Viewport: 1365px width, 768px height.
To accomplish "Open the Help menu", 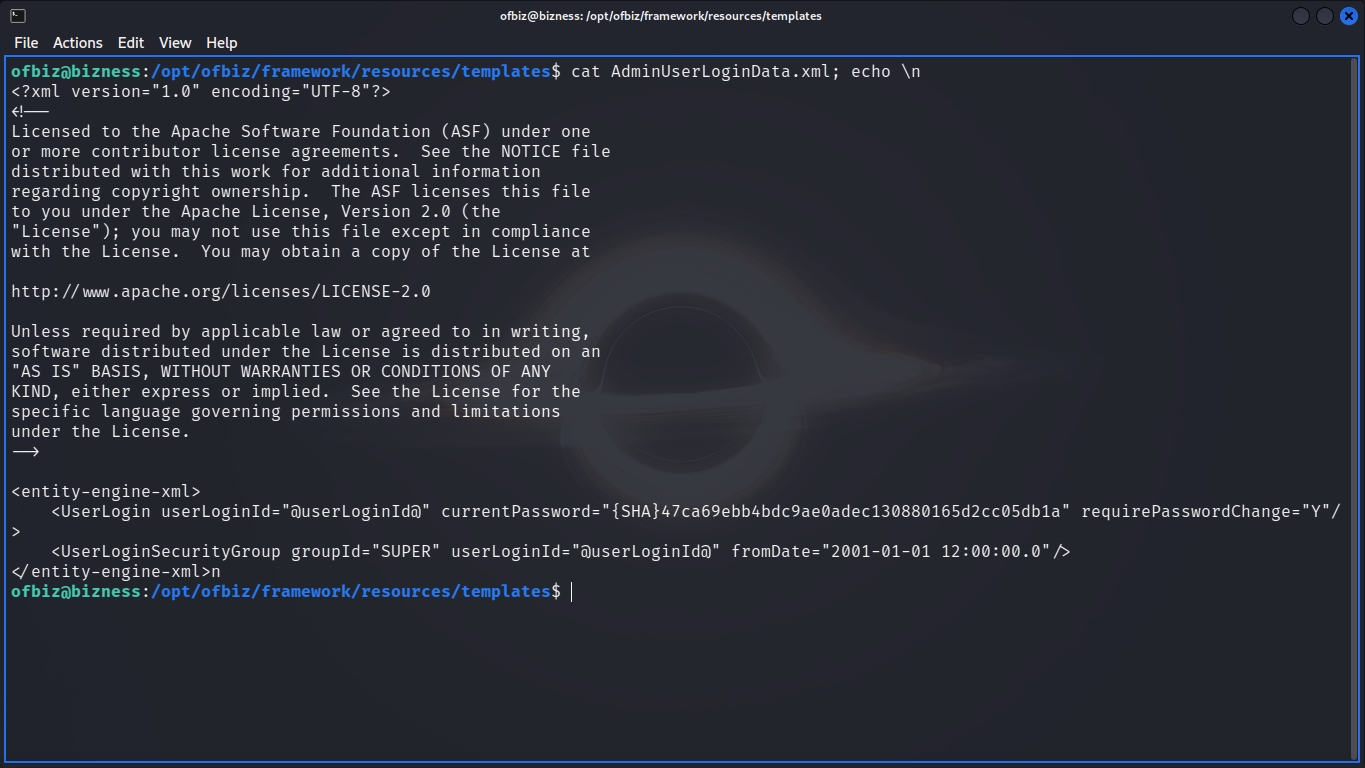I will 222,43.
